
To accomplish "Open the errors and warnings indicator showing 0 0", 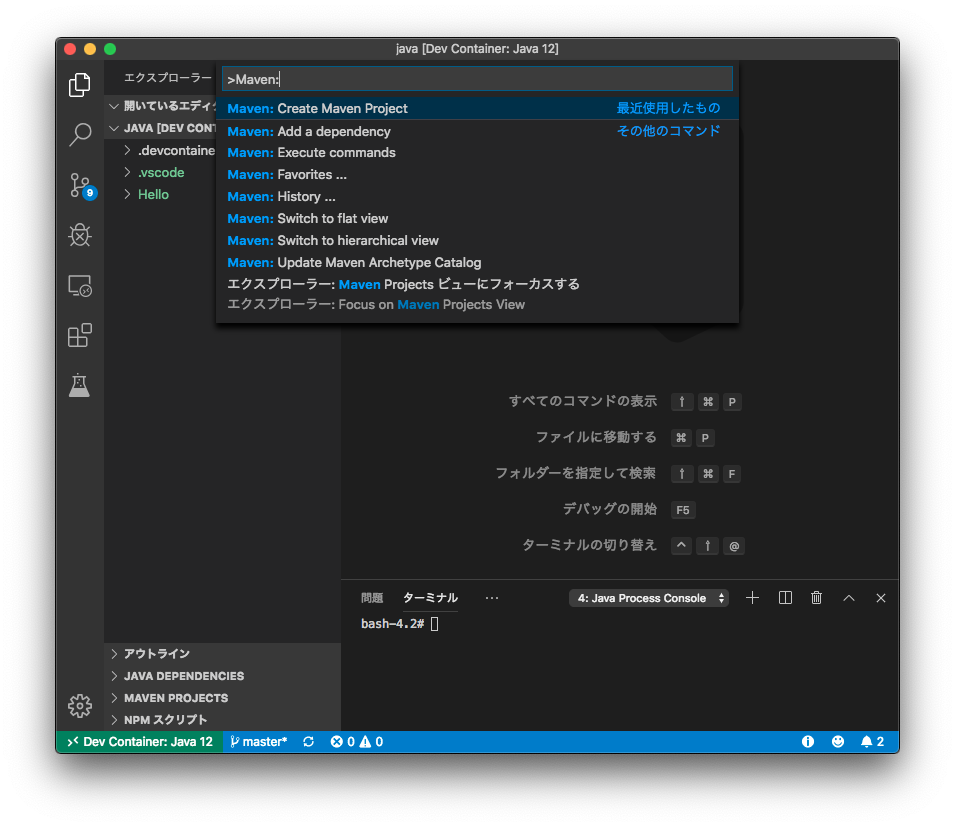I will coord(357,742).
